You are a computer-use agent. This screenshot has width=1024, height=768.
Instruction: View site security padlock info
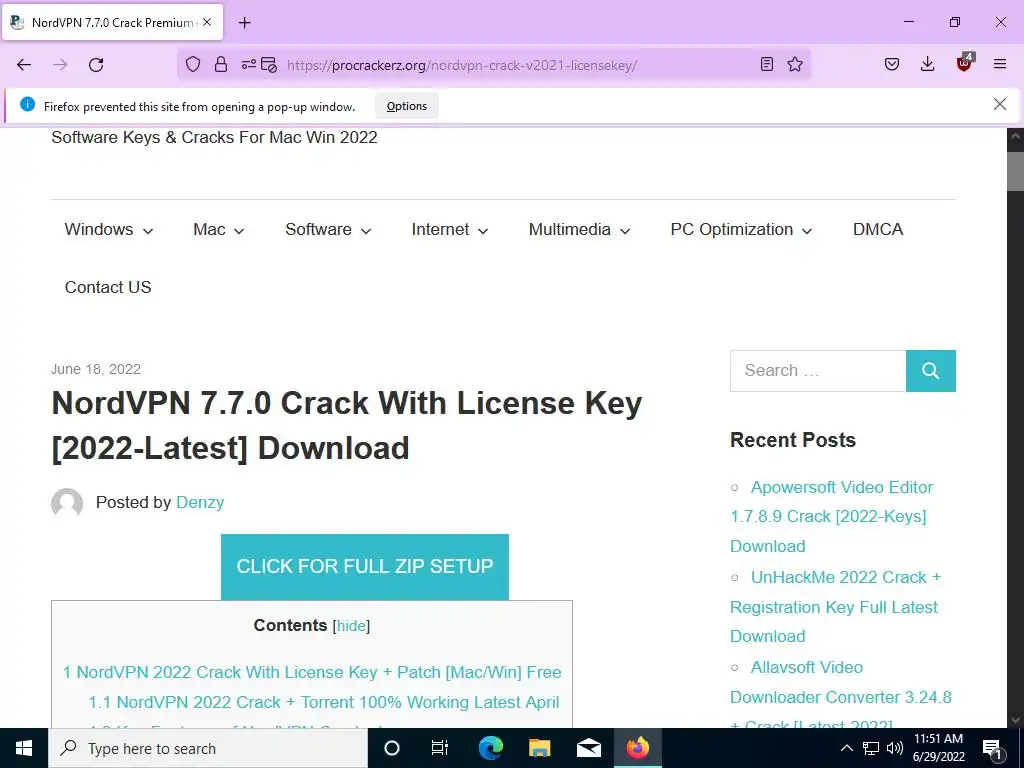(x=221, y=64)
